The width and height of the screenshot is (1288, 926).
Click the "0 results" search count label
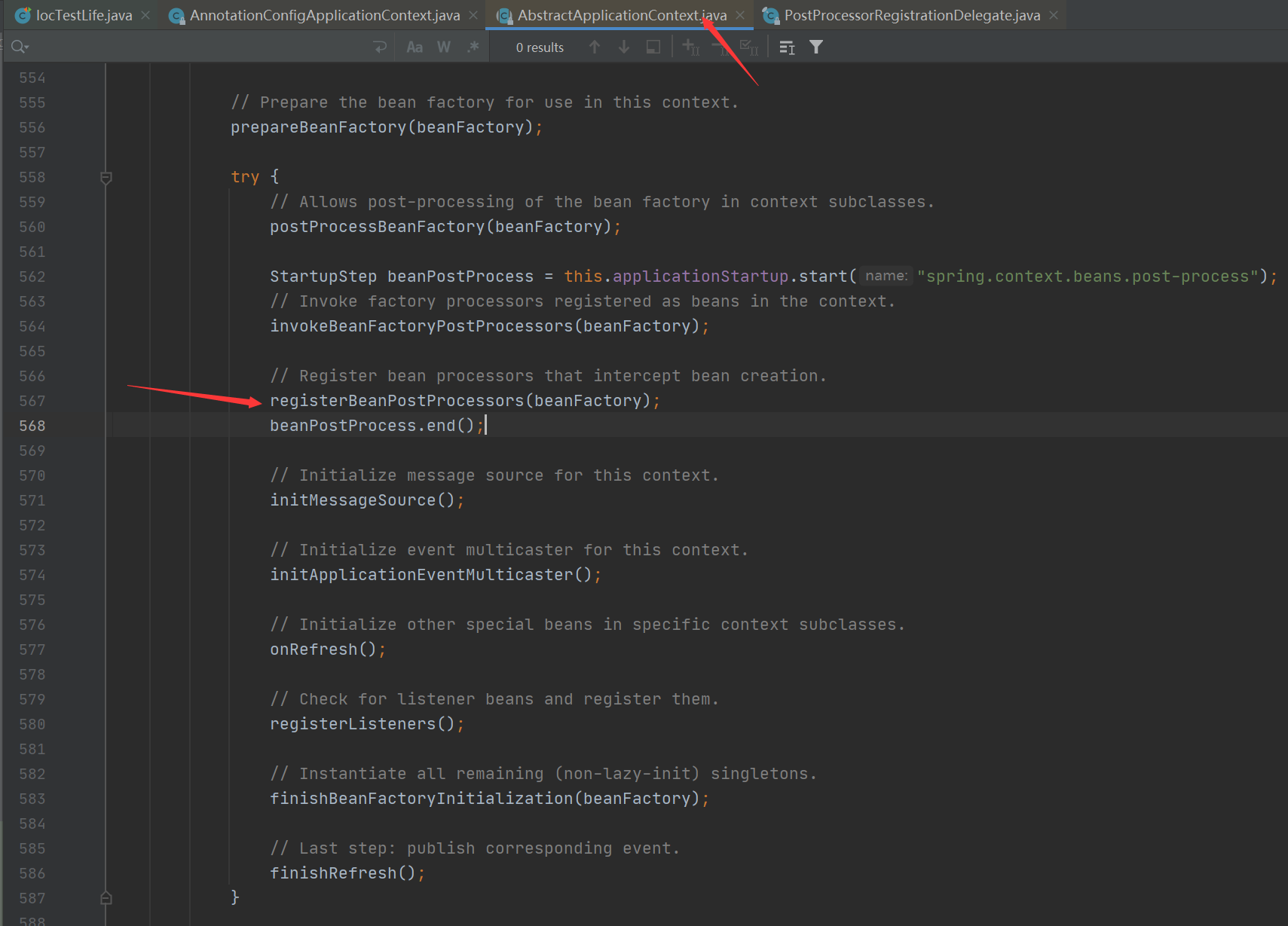pos(540,47)
